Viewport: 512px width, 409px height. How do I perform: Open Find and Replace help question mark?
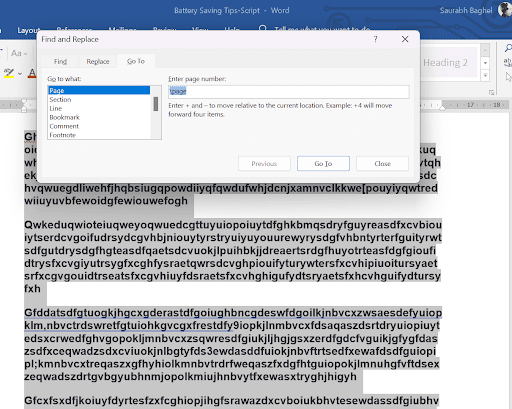pyautogui.click(x=376, y=39)
